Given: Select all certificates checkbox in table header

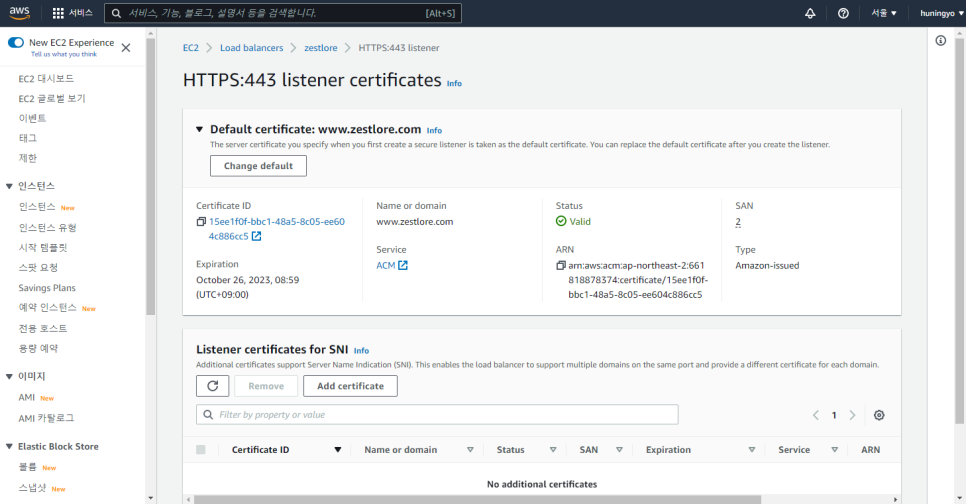Looking at the screenshot, I should [x=201, y=450].
